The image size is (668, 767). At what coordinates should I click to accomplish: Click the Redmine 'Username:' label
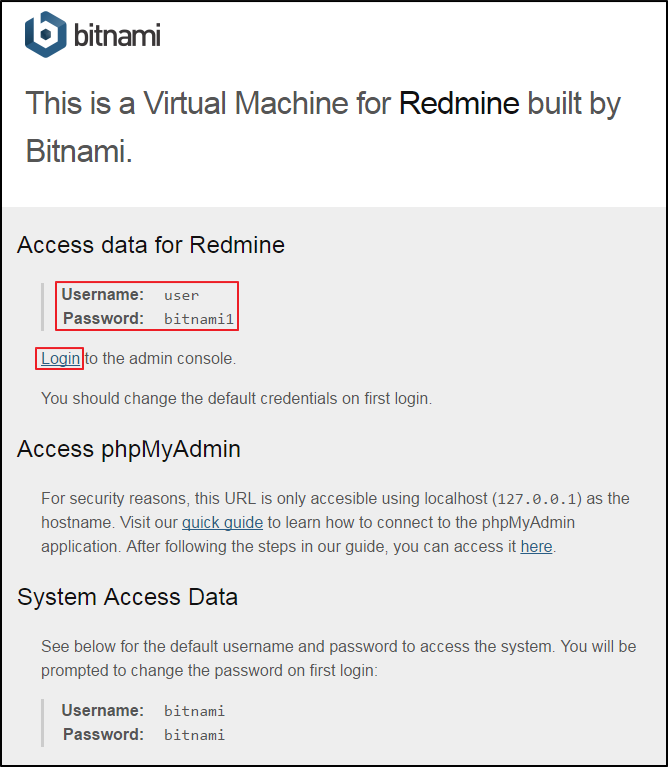(x=103, y=294)
